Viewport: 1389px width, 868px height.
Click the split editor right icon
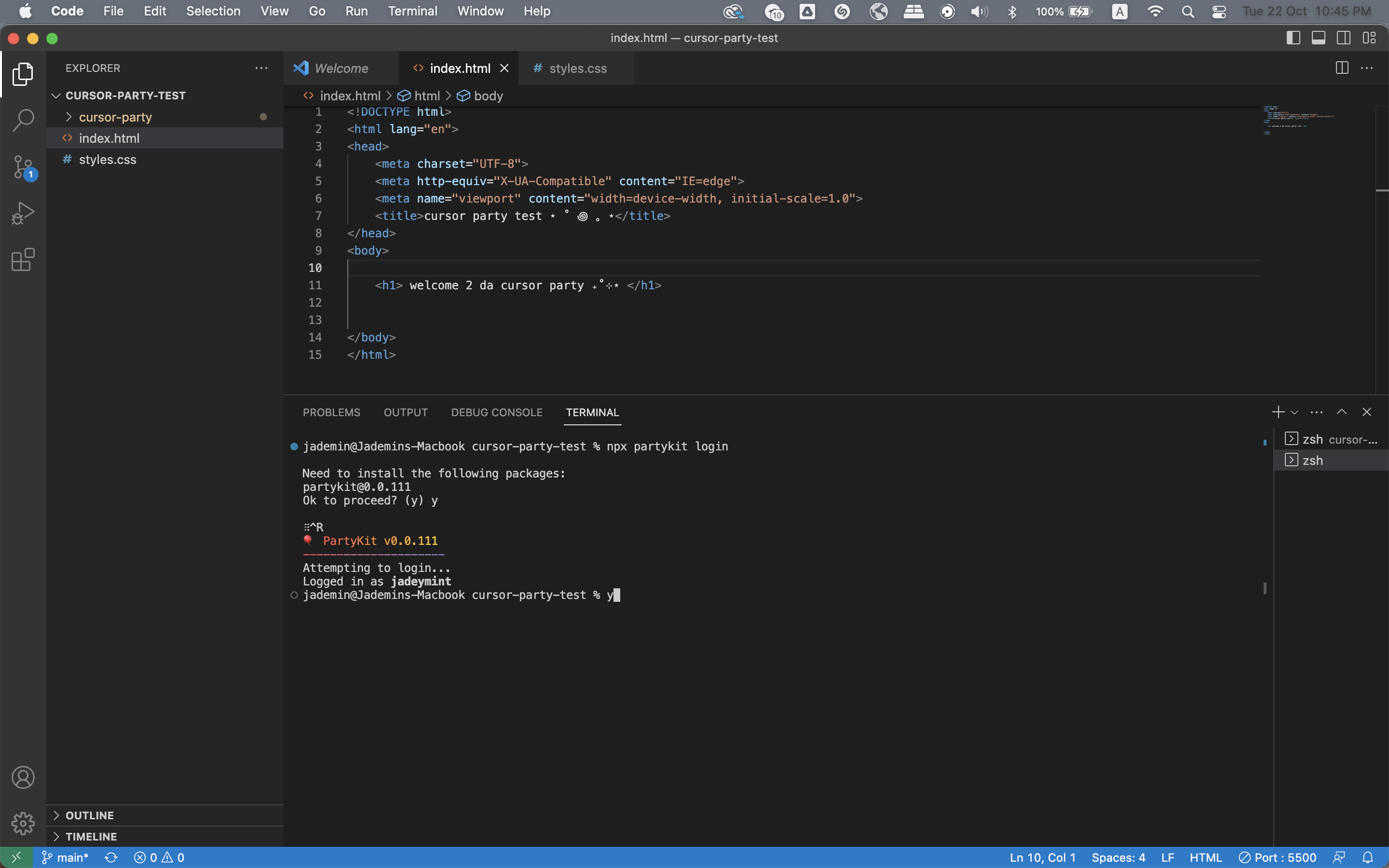pyautogui.click(x=1342, y=68)
